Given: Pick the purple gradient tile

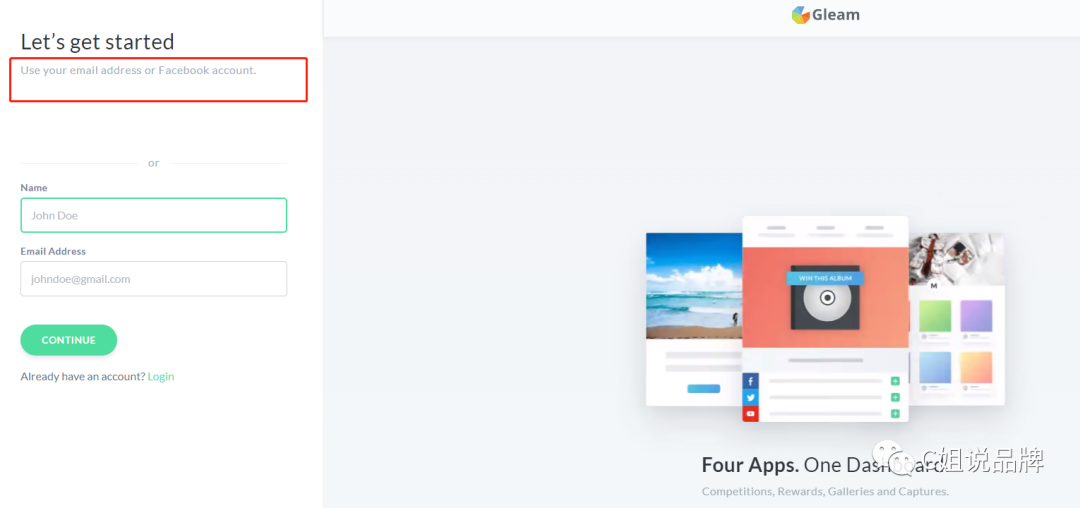Looking at the screenshot, I should click(x=976, y=316).
